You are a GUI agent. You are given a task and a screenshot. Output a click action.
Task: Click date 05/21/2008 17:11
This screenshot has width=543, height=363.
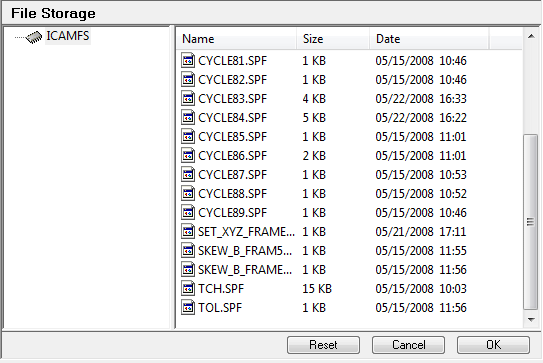coord(421,232)
